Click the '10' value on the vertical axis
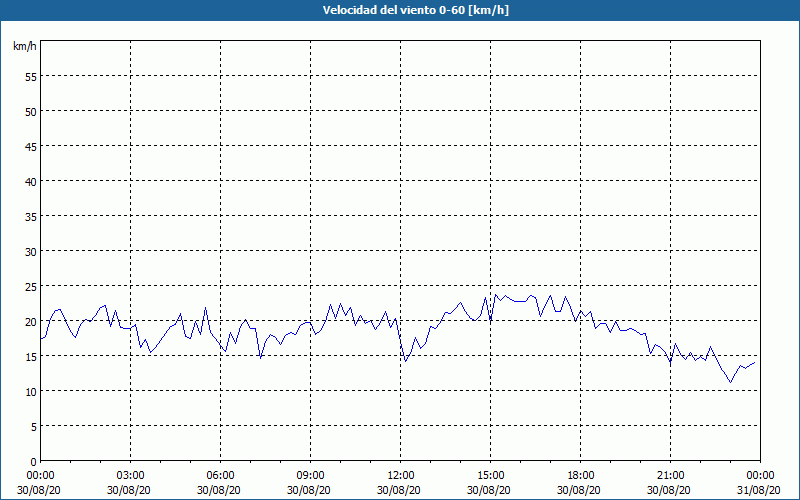 [x=31, y=391]
